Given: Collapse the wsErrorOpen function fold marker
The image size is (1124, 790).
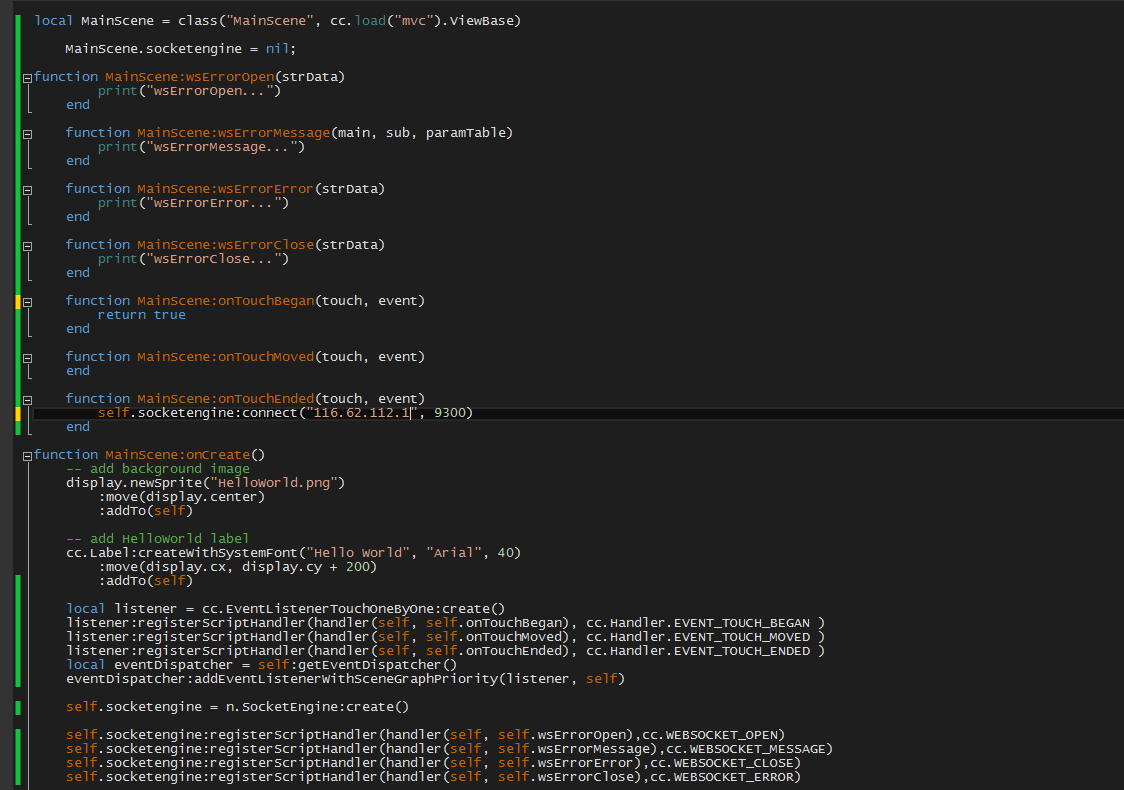Looking at the screenshot, I should point(27,77).
